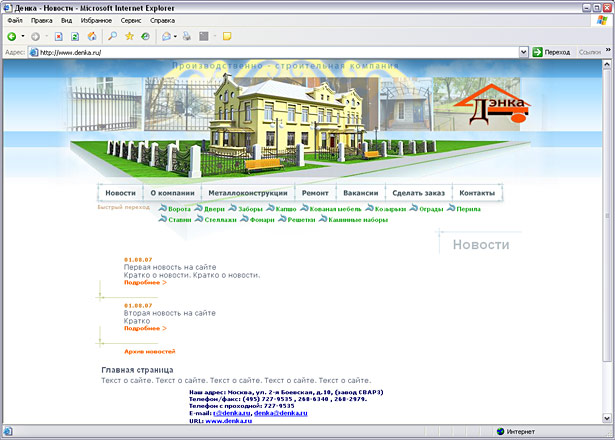615x440 pixels.
Task: Stop page loading with Stop icon
Action: coord(58,36)
